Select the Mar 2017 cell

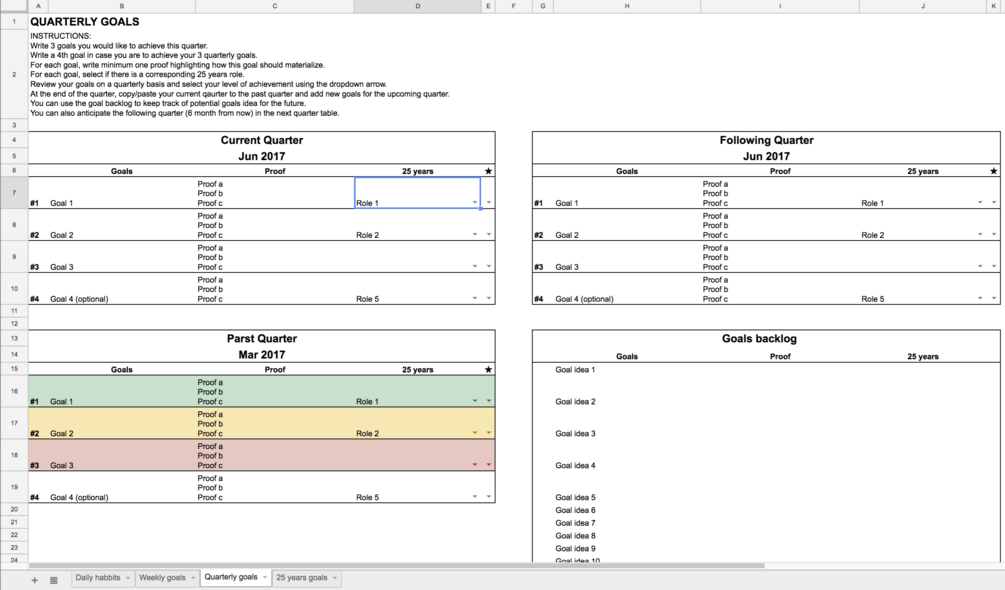(262, 355)
